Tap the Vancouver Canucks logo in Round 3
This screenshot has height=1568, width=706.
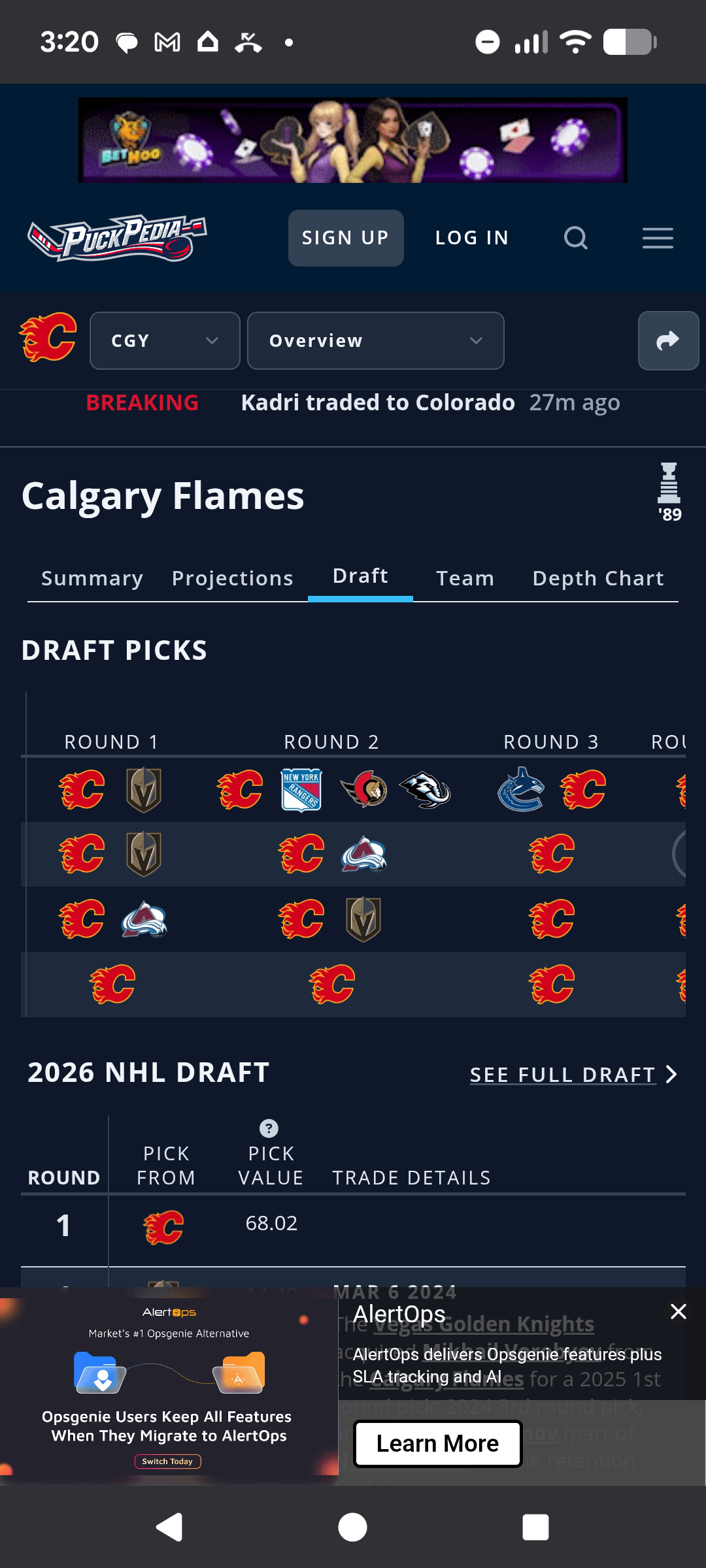click(520, 789)
